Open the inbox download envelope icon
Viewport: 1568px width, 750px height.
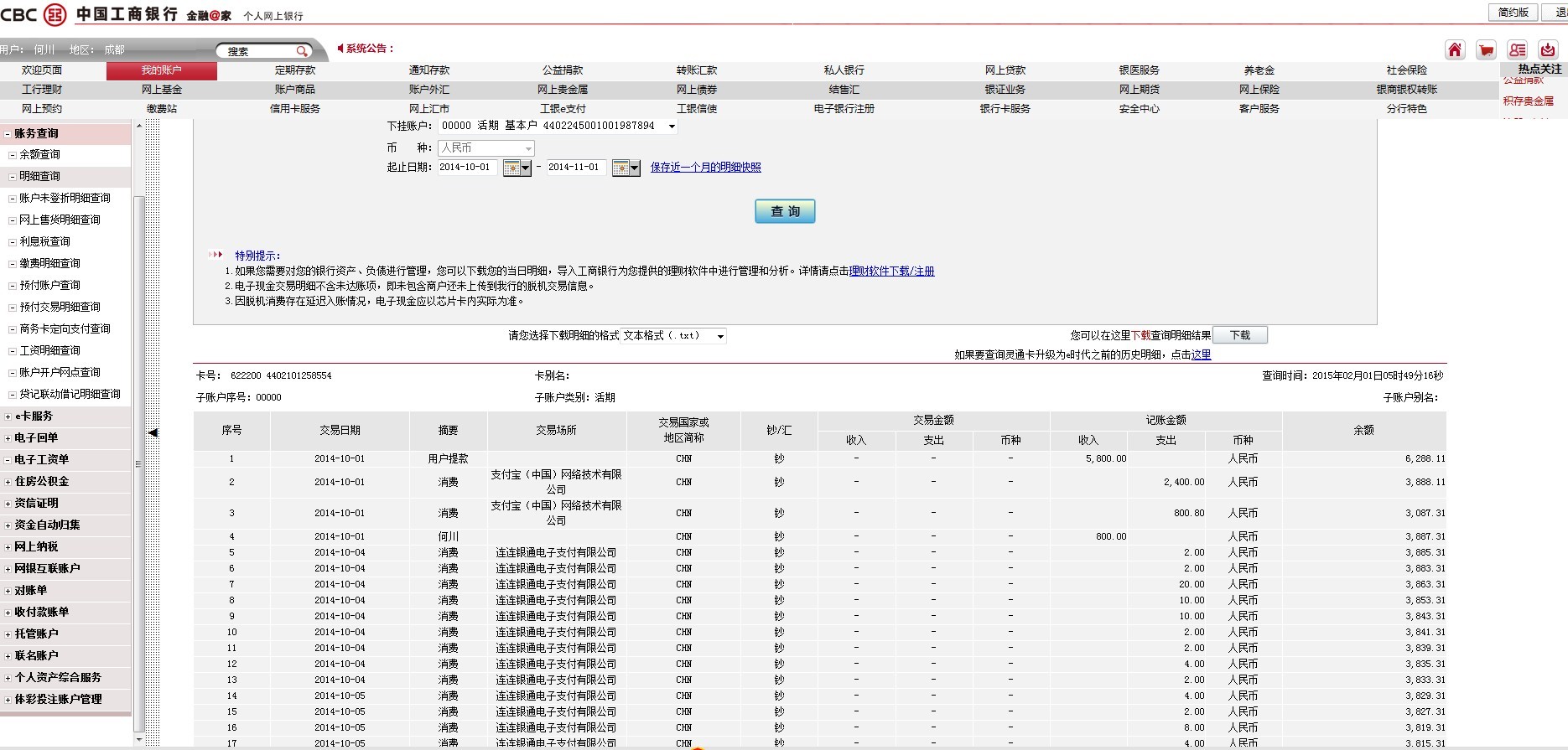1548,49
